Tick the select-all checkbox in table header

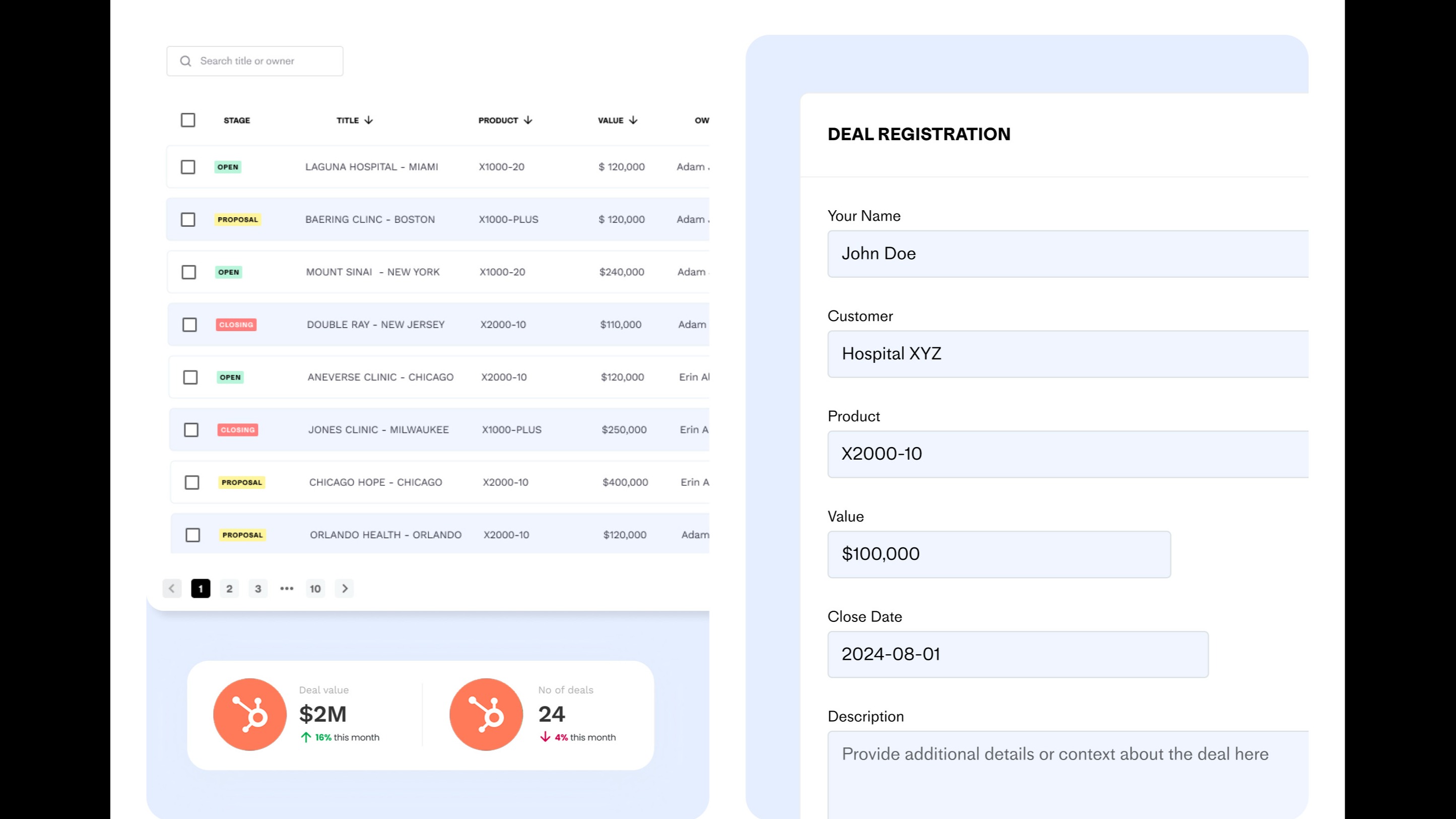pyautogui.click(x=187, y=120)
